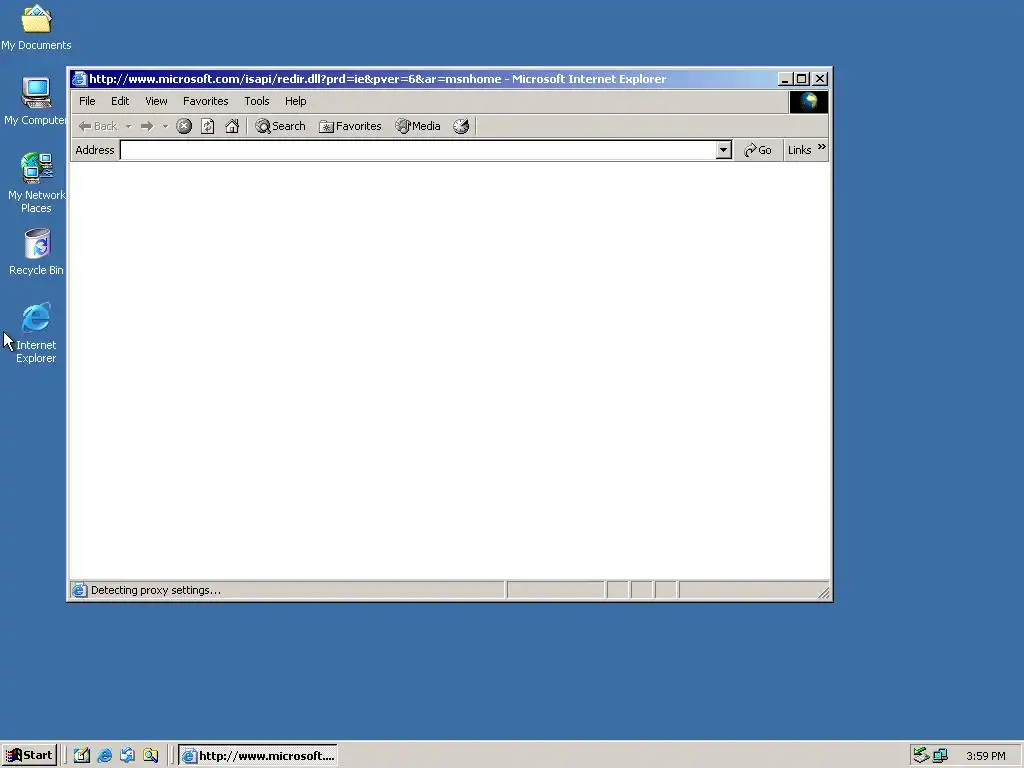Select the My Computer desktop icon
This screenshot has width=1024, height=768.
click(x=36, y=101)
